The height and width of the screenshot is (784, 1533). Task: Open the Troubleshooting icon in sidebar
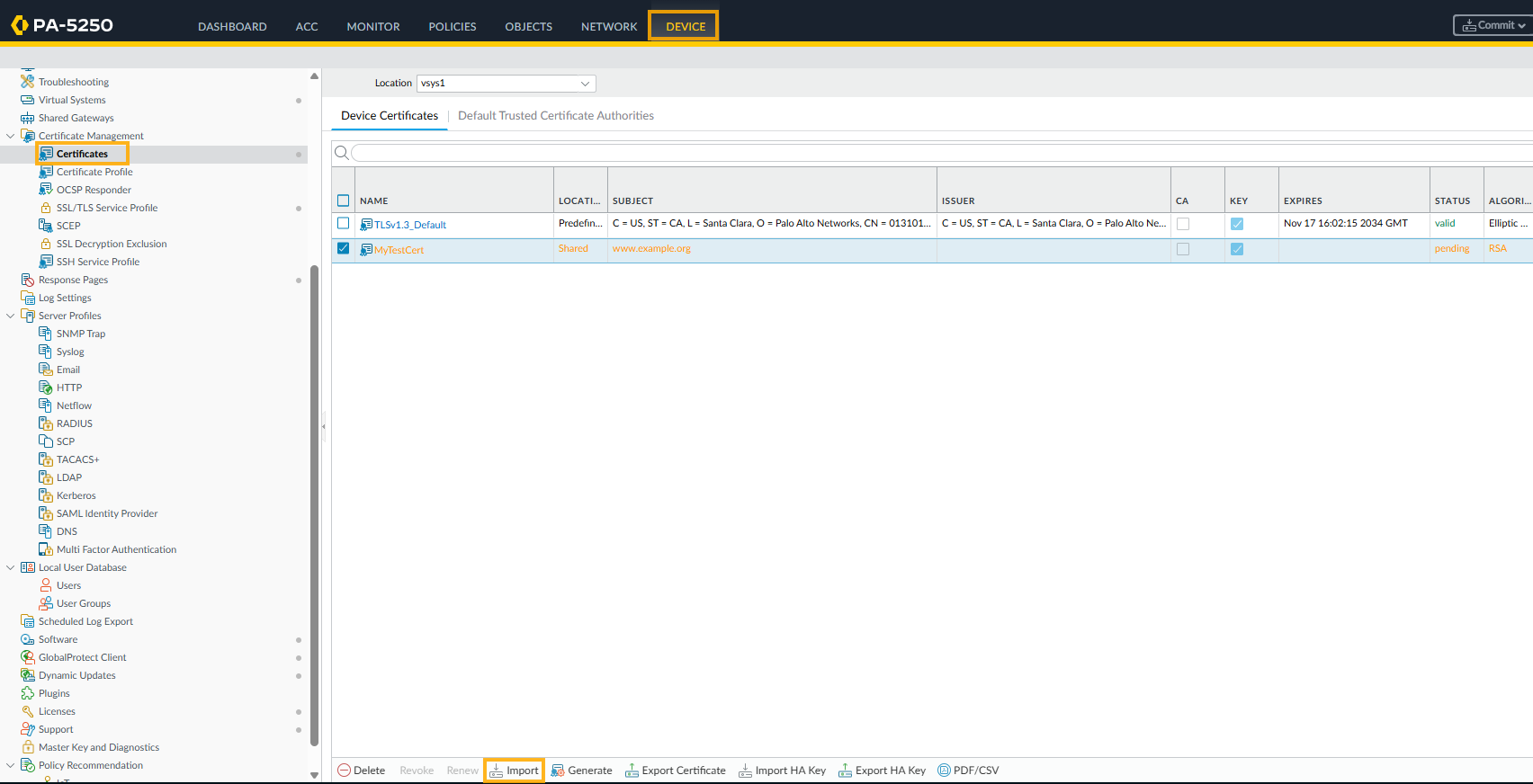(28, 82)
